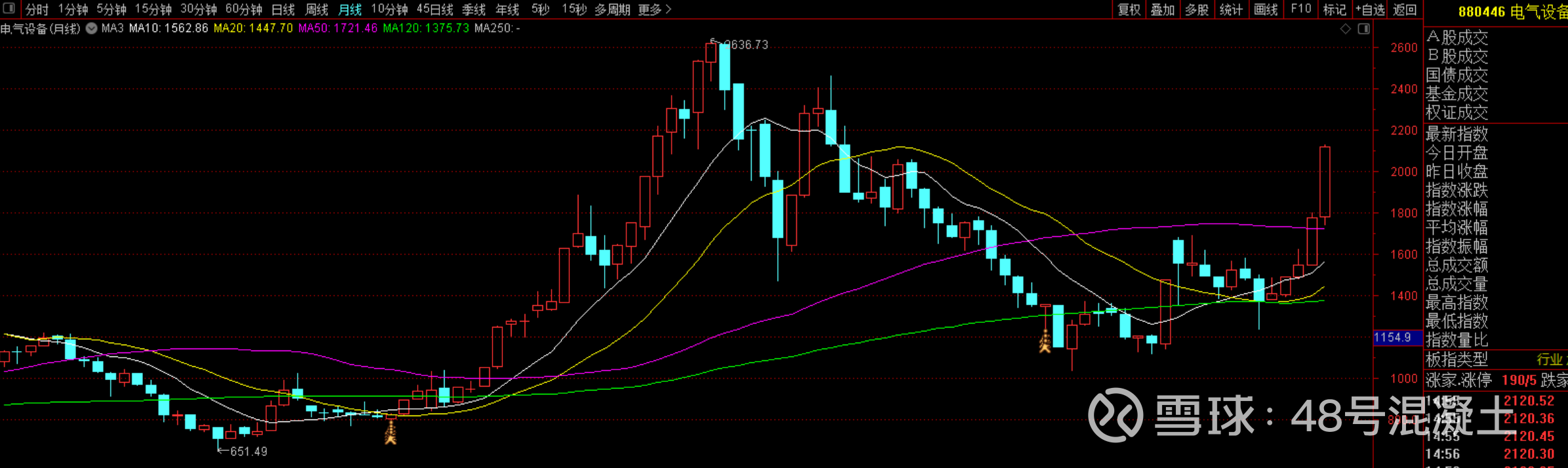Click the magenta MA50: 1721.46 label
The height and width of the screenshot is (468, 1568).
(338, 28)
